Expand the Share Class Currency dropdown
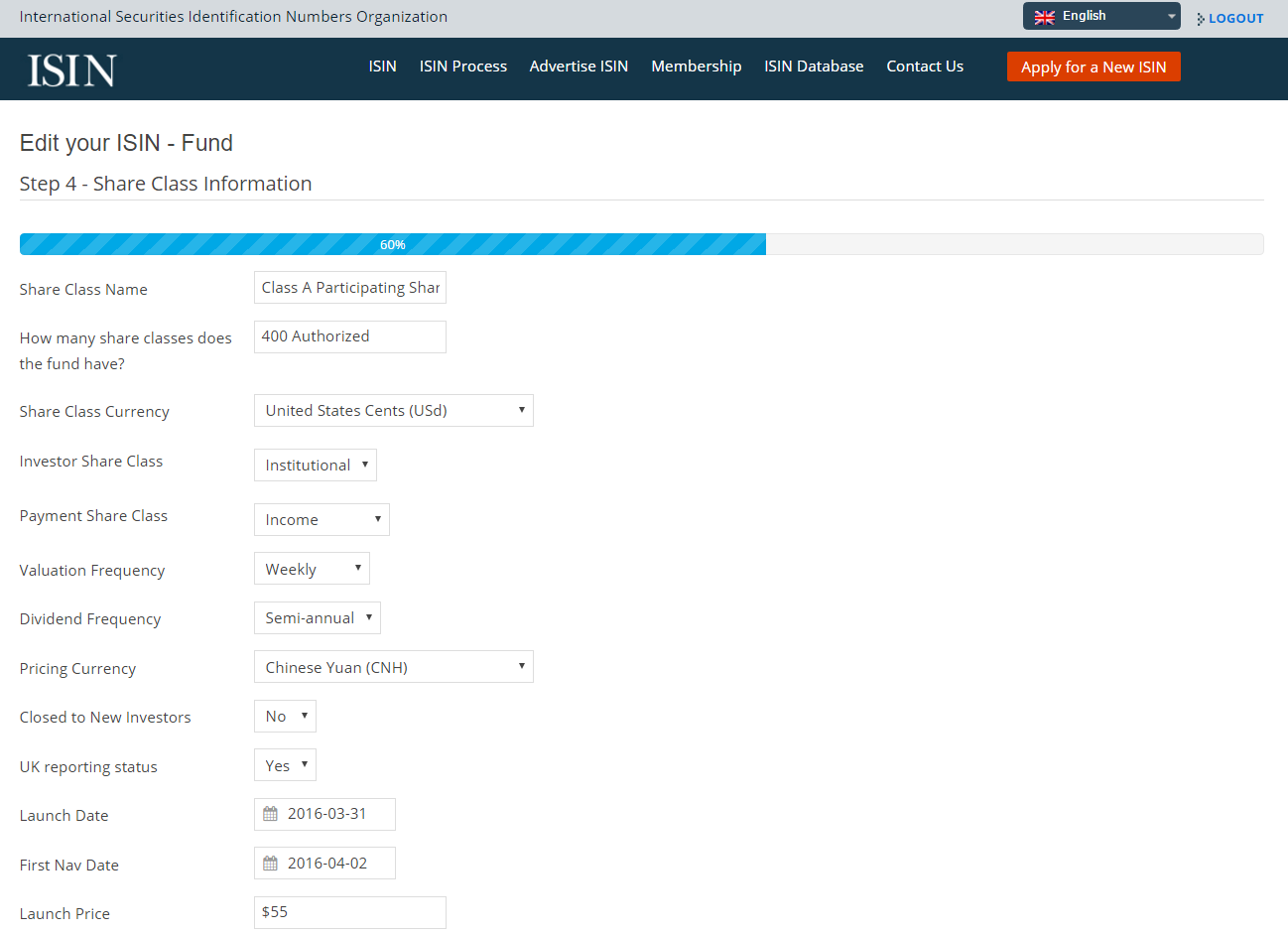The width and height of the screenshot is (1288, 935). pyautogui.click(x=393, y=411)
